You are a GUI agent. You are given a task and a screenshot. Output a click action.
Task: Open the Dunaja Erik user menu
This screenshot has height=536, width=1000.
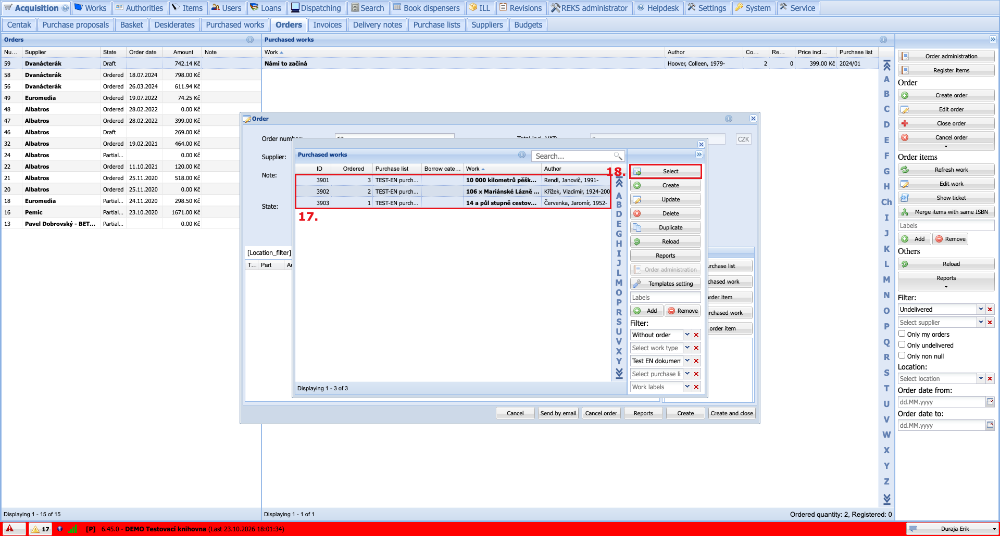click(x=952, y=529)
